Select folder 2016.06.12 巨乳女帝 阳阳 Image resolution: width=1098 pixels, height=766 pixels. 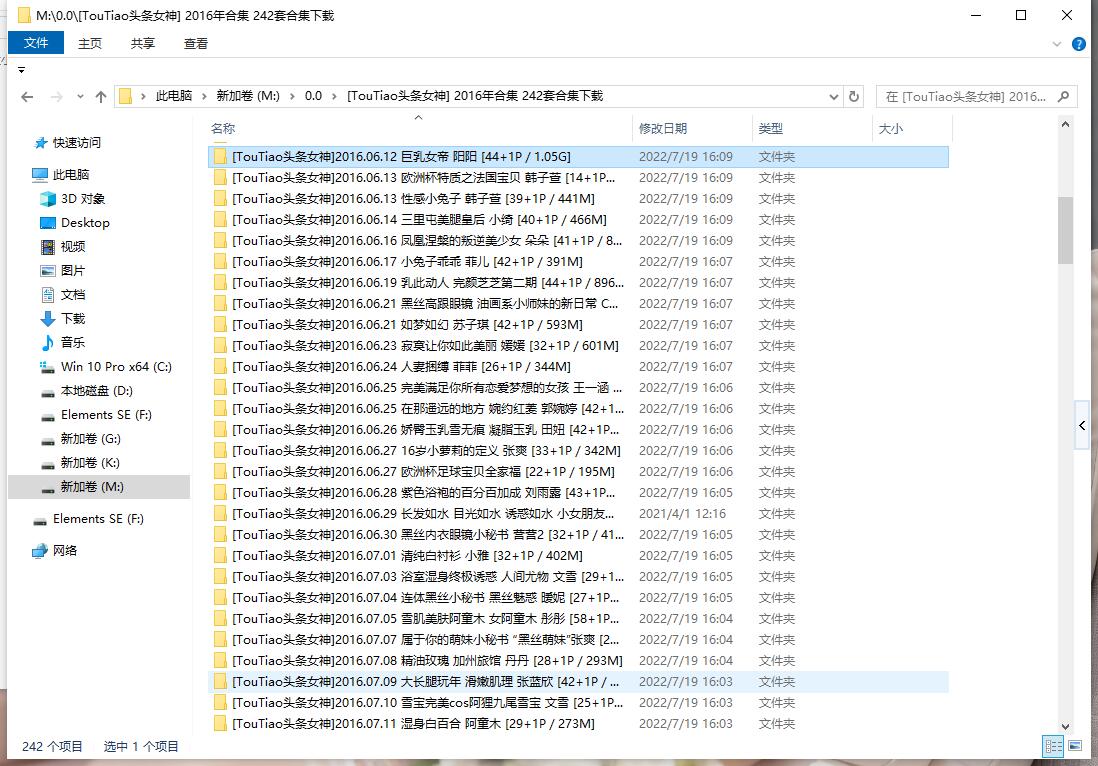pos(578,157)
